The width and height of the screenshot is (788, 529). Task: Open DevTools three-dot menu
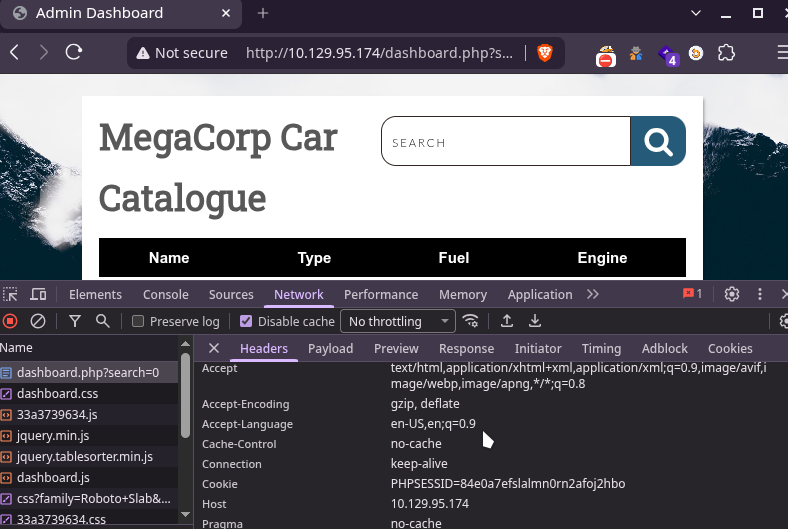pyautogui.click(x=760, y=294)
